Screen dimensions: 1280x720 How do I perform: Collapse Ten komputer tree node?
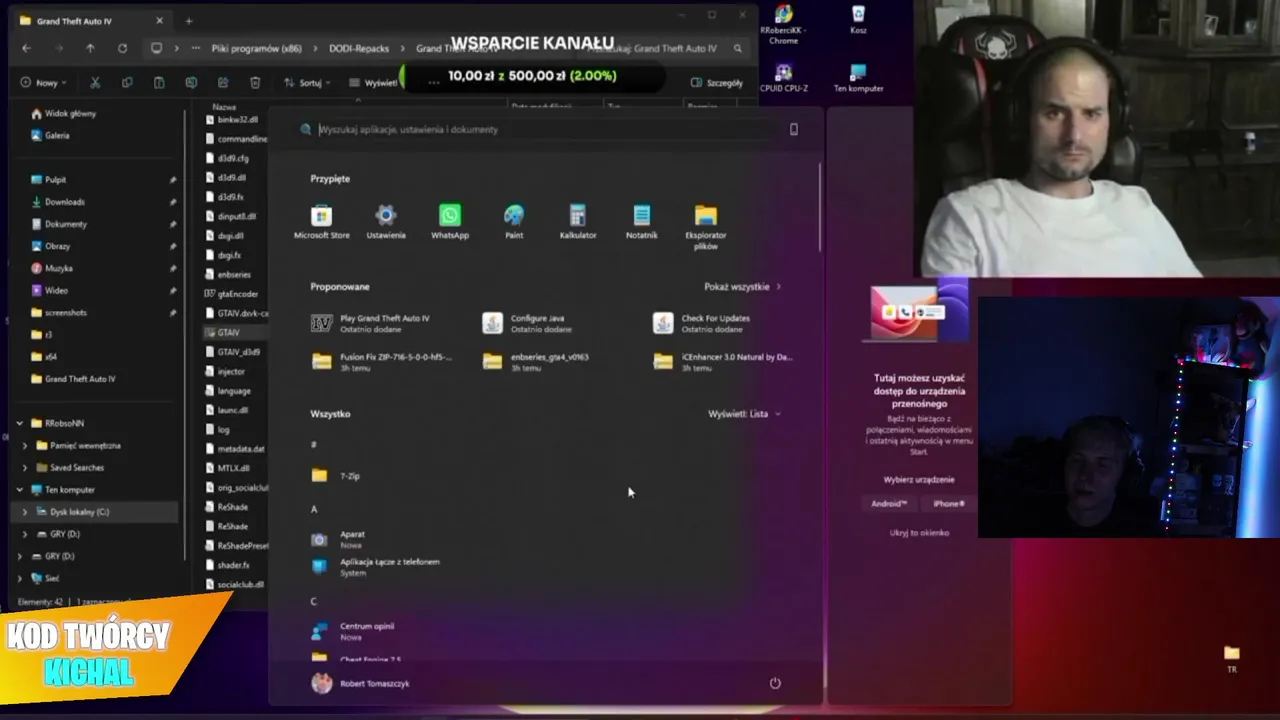(20, 490)
